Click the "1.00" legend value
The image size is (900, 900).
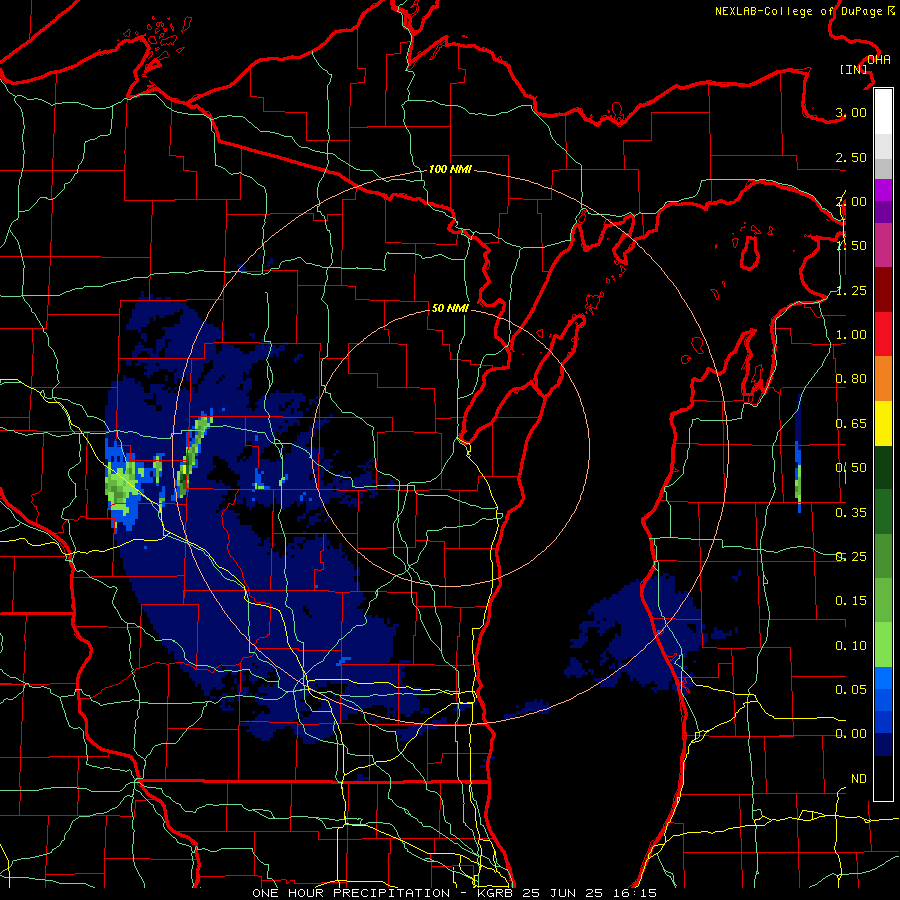(851, 335)
